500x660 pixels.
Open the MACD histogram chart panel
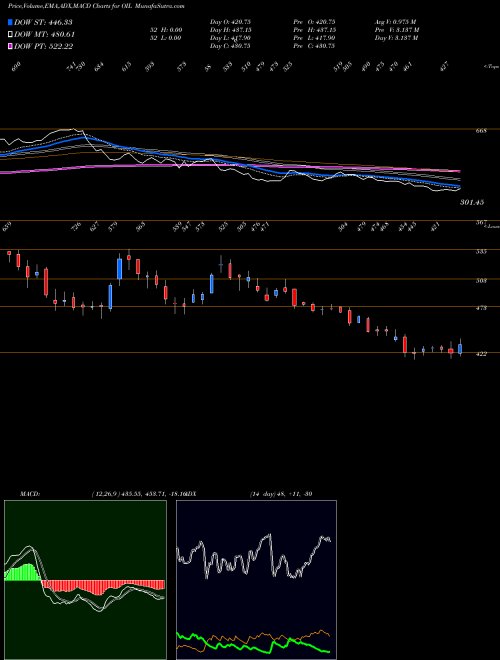tap(85, 580)
